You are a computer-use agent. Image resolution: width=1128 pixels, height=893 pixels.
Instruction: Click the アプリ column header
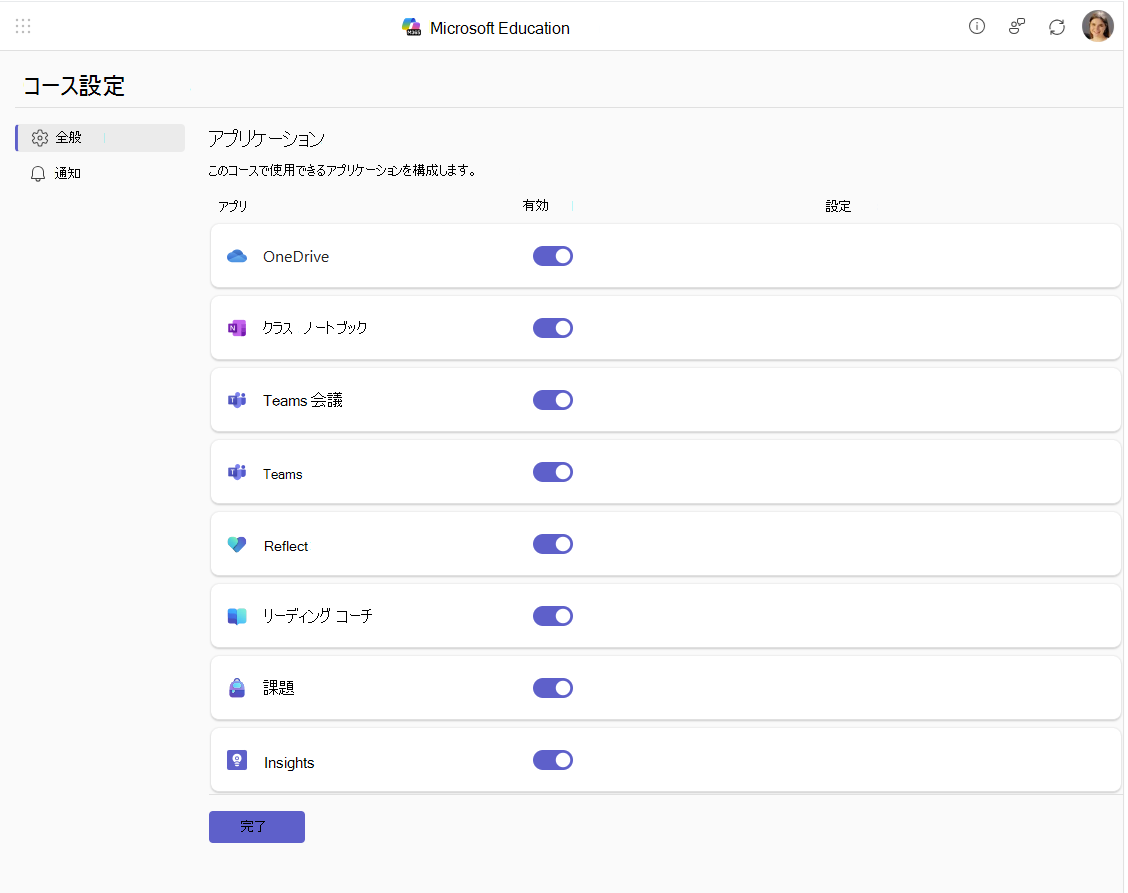232,207
